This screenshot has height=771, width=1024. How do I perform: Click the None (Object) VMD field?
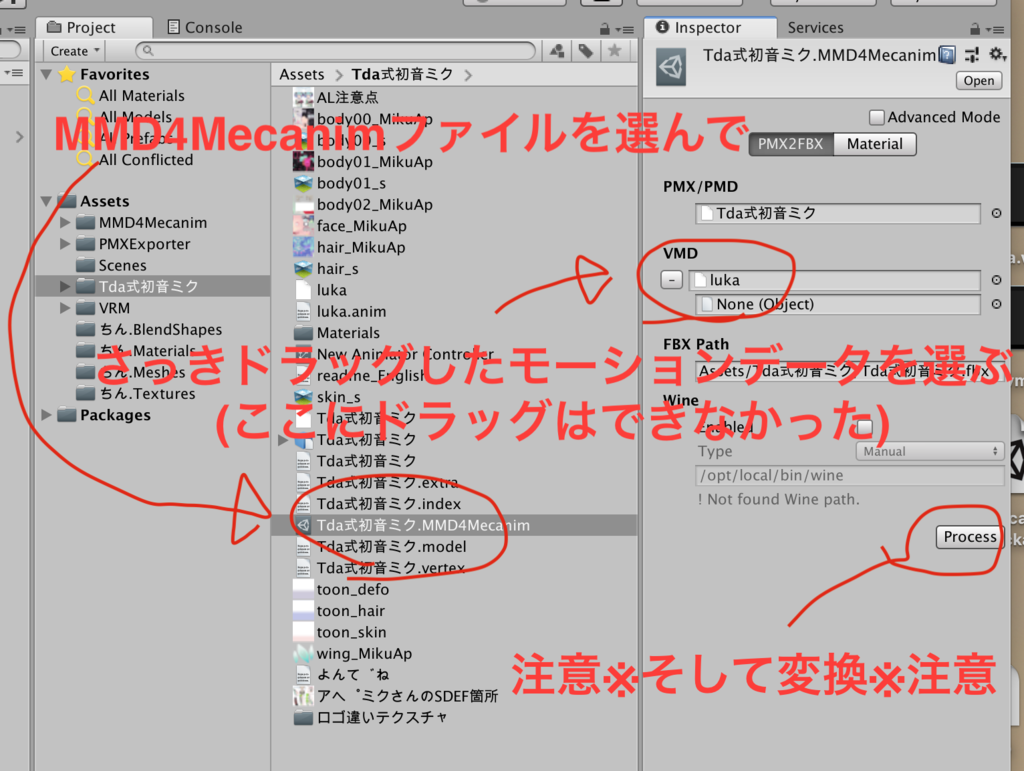(838, 304)
